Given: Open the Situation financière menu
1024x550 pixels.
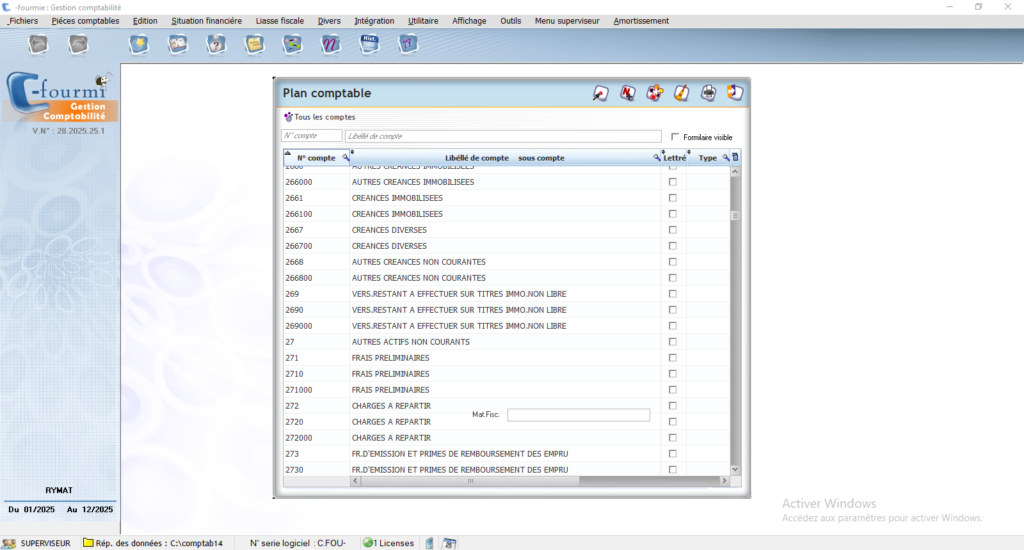Looking at the screenshot, I should (206, 21).
